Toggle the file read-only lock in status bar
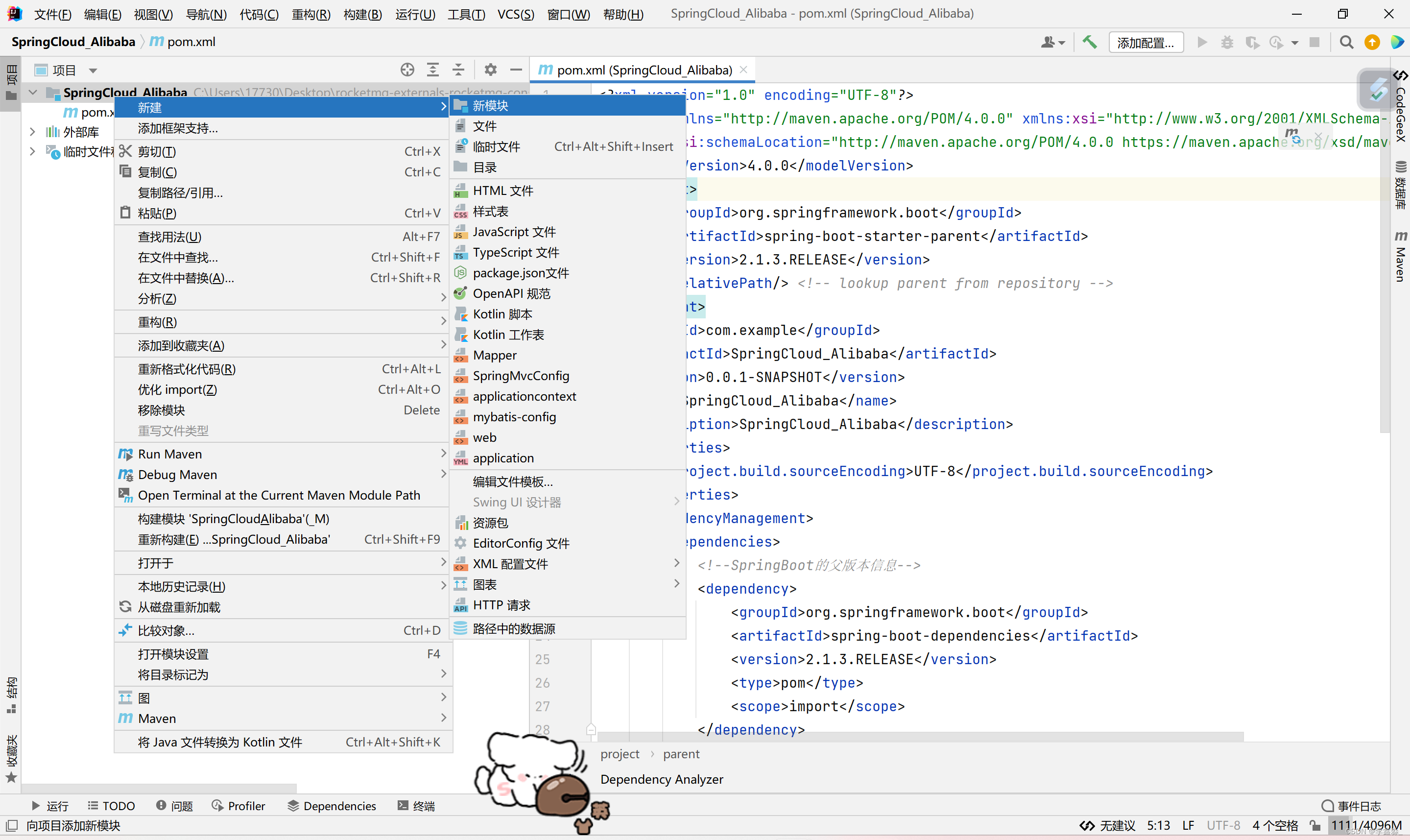This screenshot has width=1410, height=840. coord(1315,825)
